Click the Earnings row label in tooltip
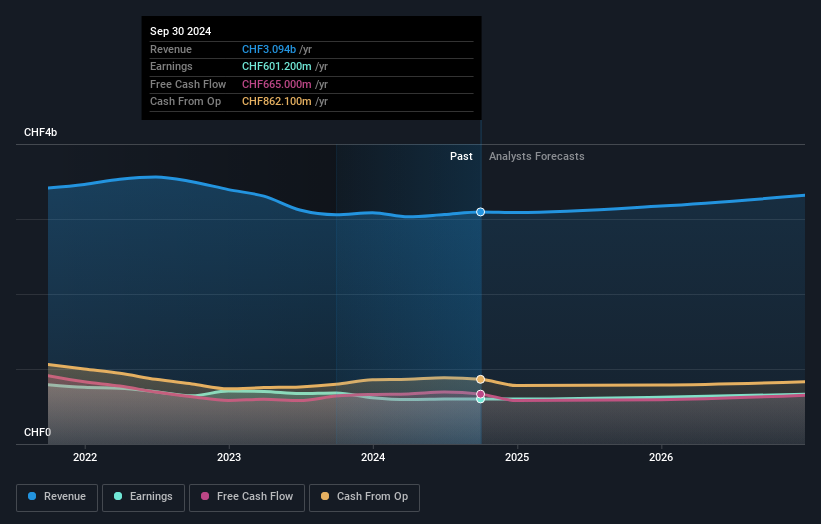 [x=171, y=66]
